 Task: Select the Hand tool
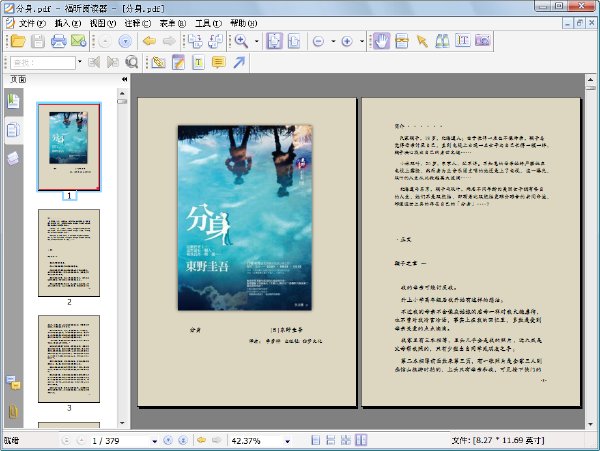pos(381,41)
